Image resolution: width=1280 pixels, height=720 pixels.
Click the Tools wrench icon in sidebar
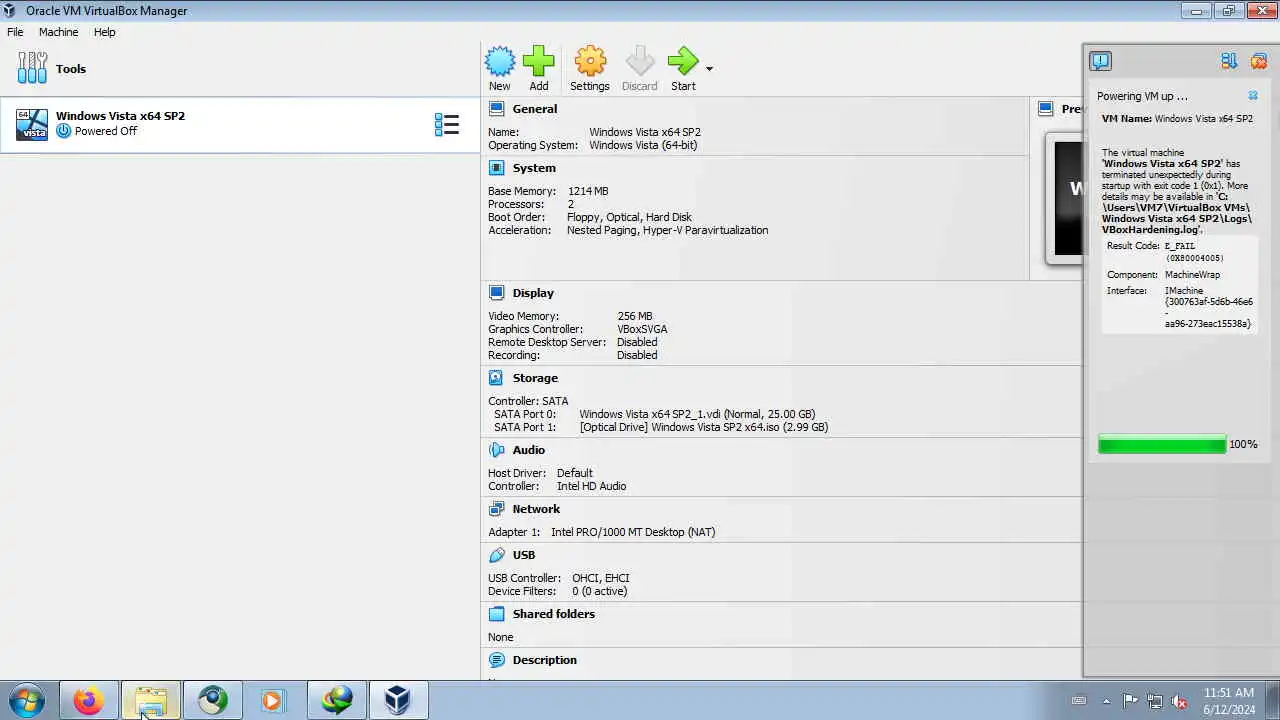(x=32, y=68)
